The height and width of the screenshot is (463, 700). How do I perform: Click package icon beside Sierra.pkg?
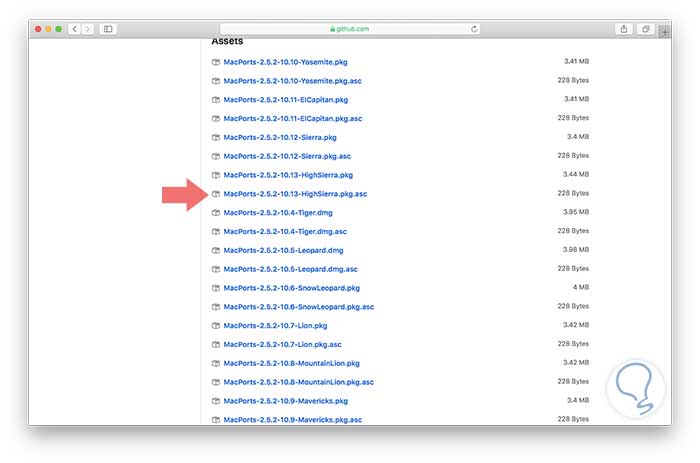(216, 138)
